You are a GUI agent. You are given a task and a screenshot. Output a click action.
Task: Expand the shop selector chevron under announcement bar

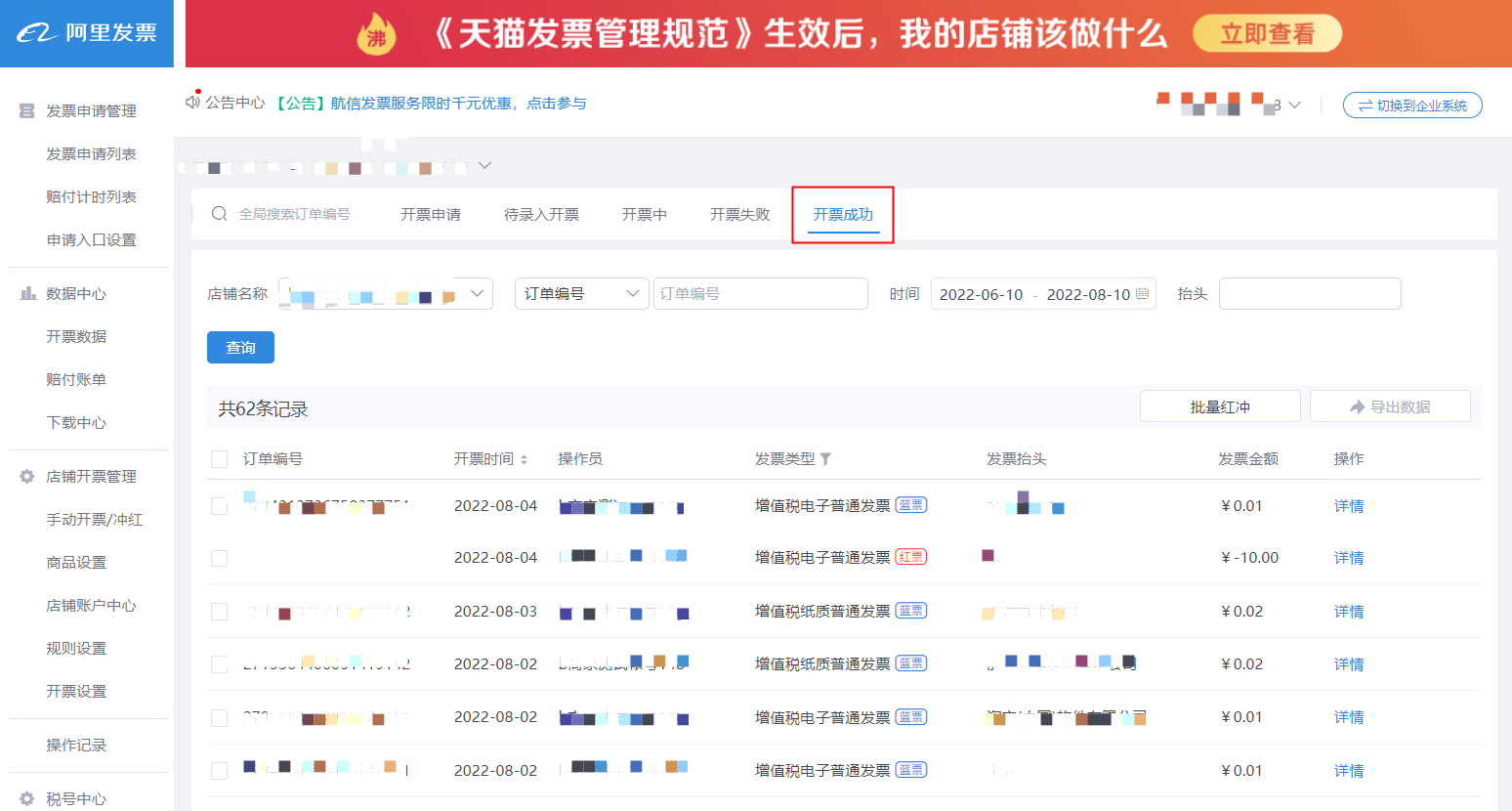[x=484, y=165]
